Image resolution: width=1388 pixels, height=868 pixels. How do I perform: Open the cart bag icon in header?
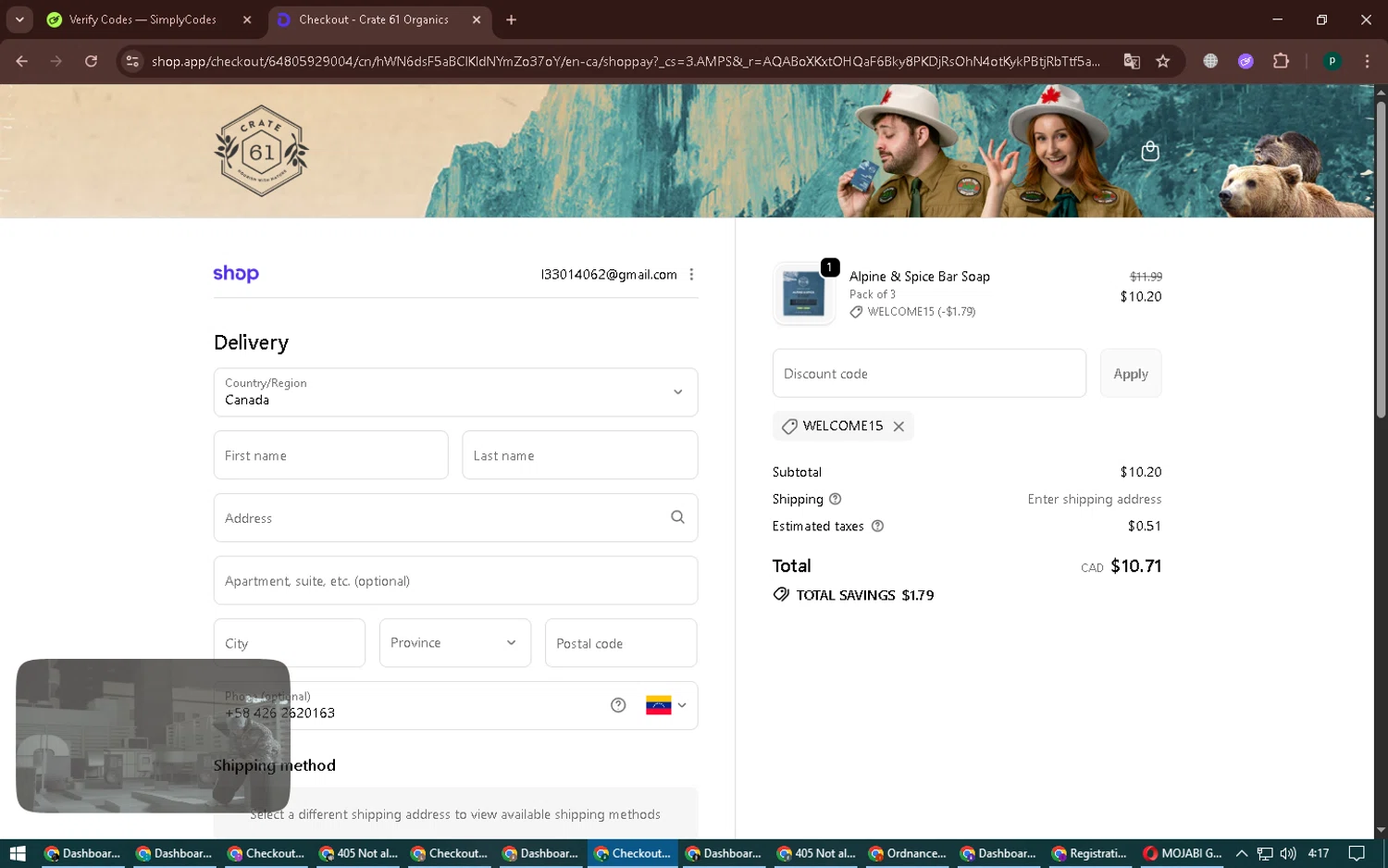[x=1150, y=151]
